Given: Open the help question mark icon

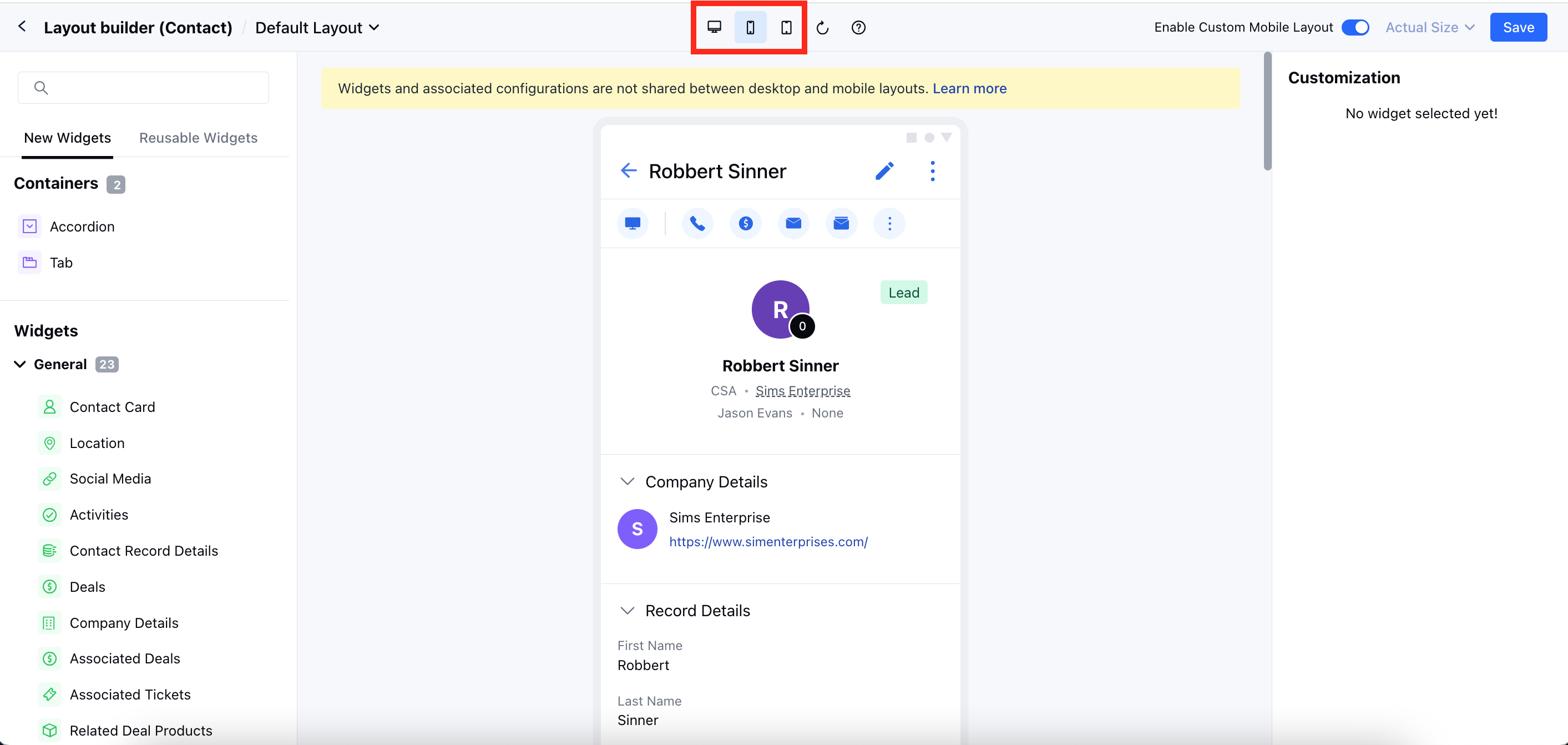Looking at the screenshot, I should pyautogui.click(x=858, y=27).
